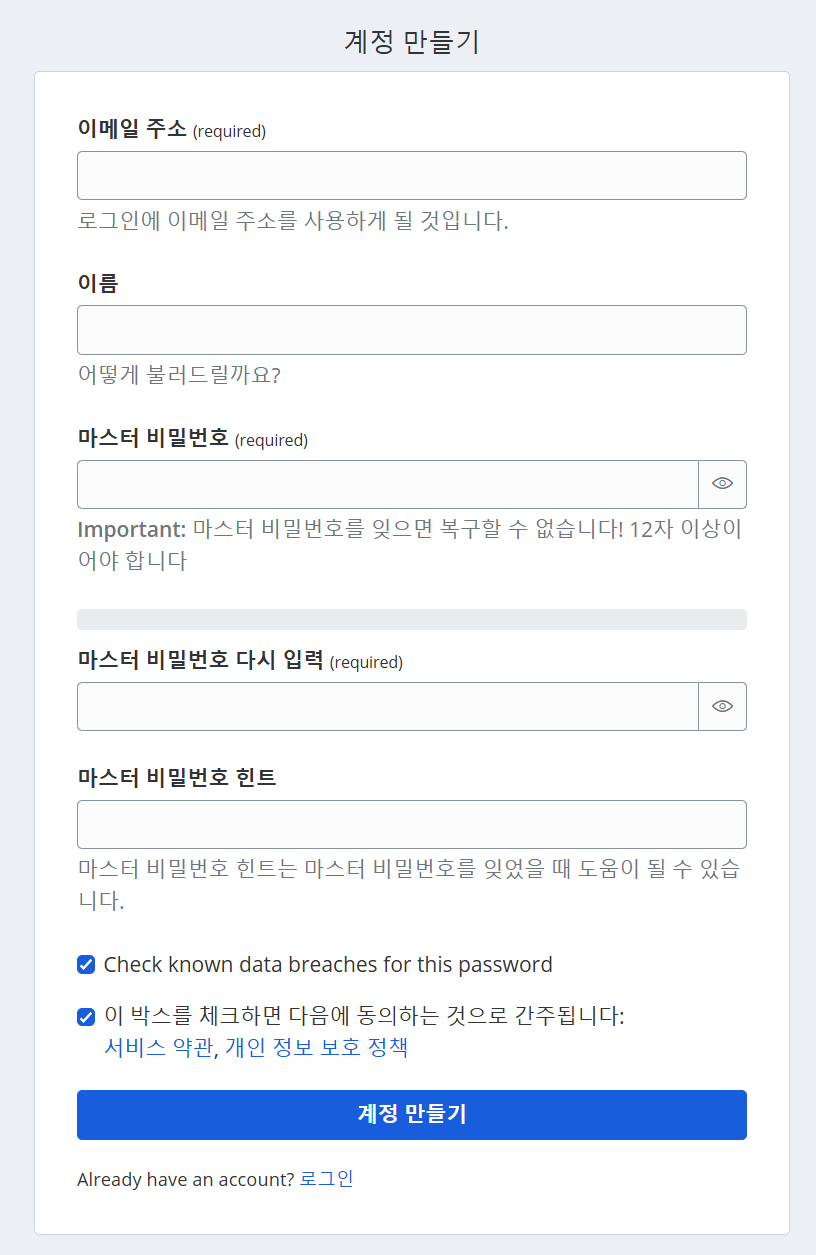Click the 마스터 비밀번호 힌트 label text

point(176,777)
